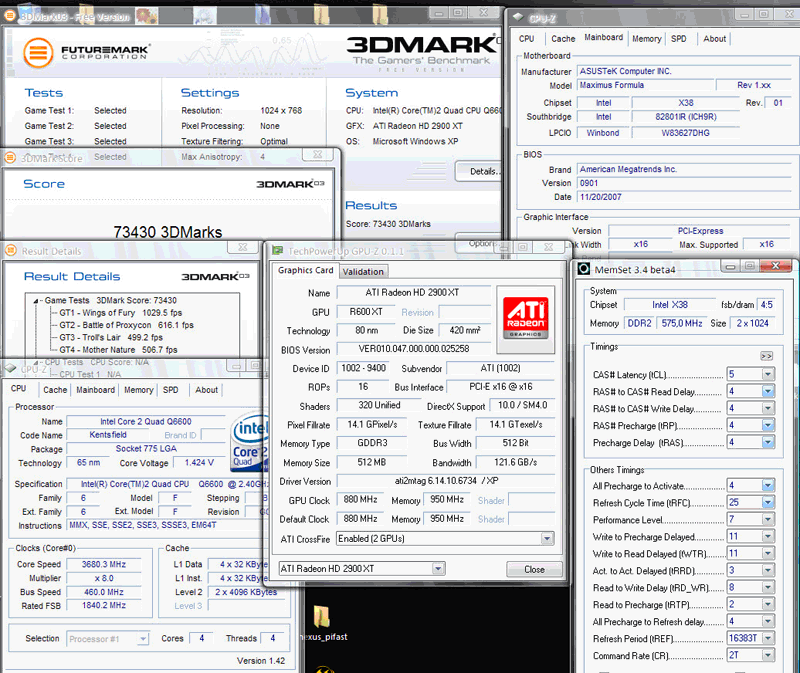Screen dimensions: 800x673
Task: Select the CPU tab above the Processor section
Action: (x=19, y=389)
